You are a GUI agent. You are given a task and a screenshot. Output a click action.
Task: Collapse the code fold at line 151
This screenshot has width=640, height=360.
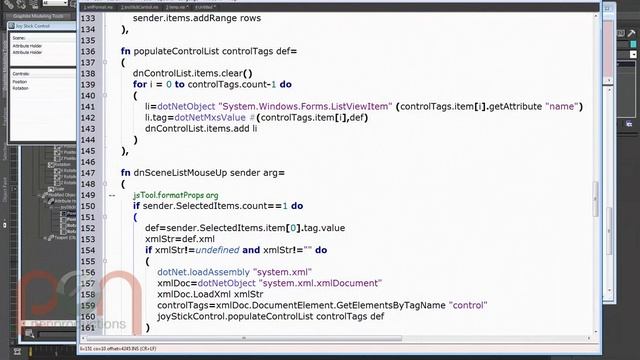click(105, 217)
